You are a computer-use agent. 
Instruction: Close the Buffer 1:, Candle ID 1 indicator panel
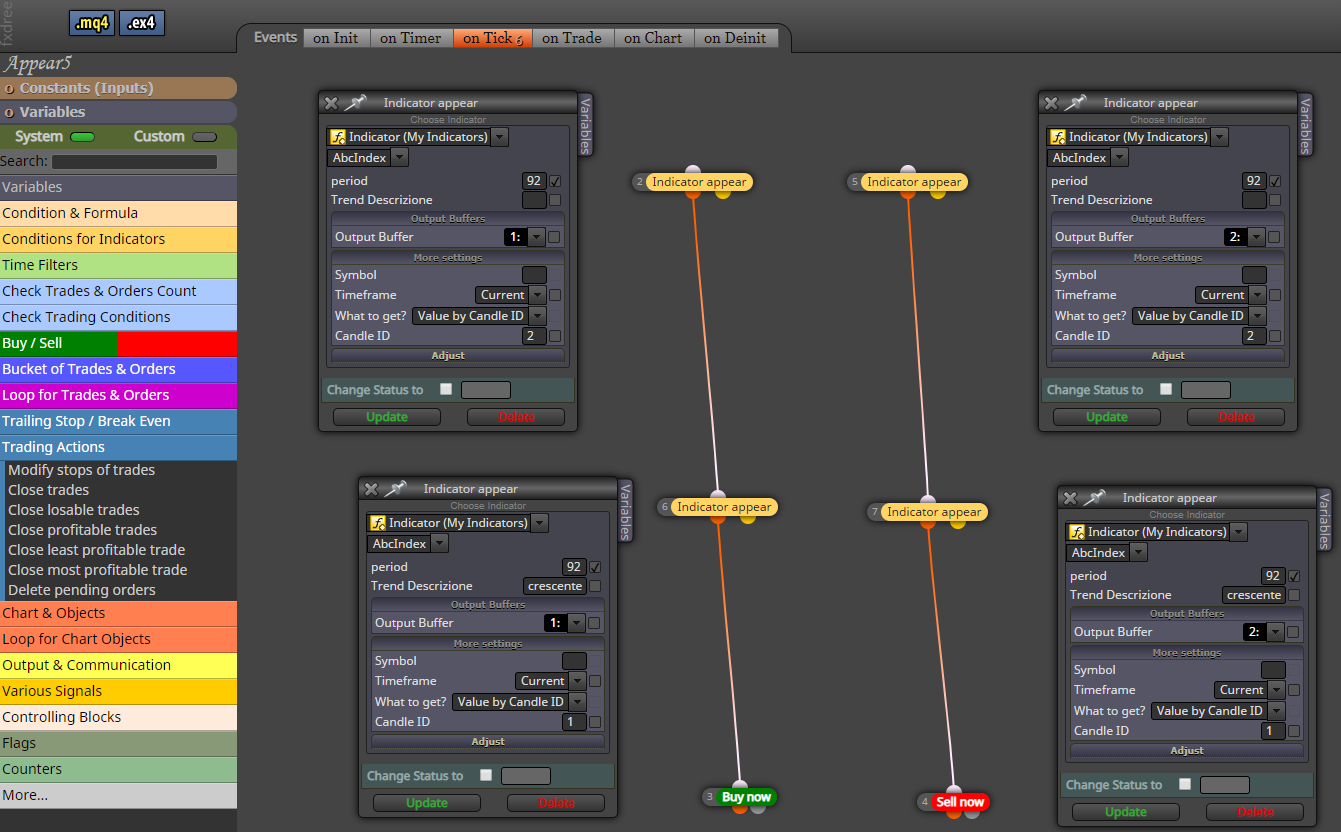pyautogui.click(x=371, y=489)
